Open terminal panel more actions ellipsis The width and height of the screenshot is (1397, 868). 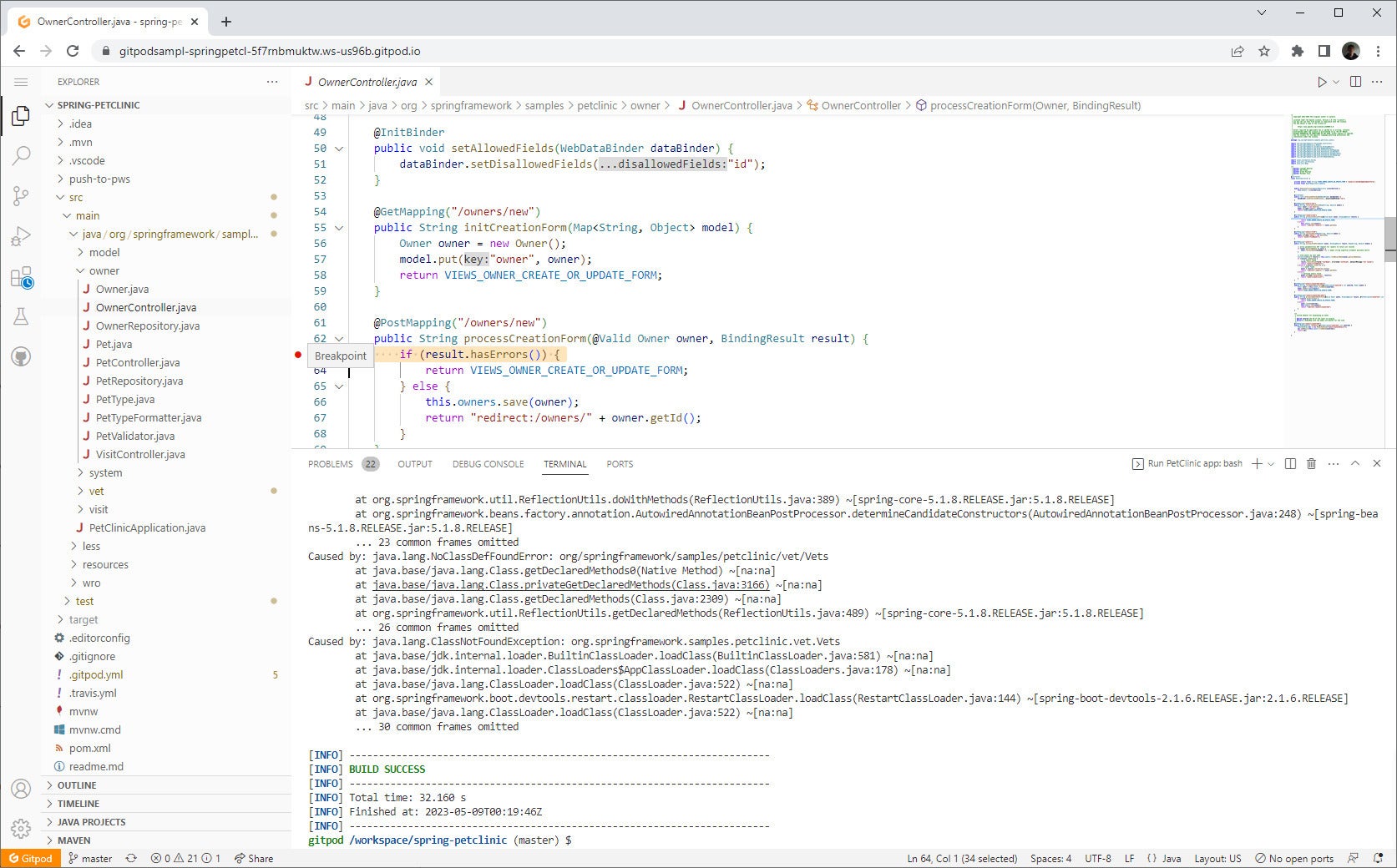(x=1334, y=463)
